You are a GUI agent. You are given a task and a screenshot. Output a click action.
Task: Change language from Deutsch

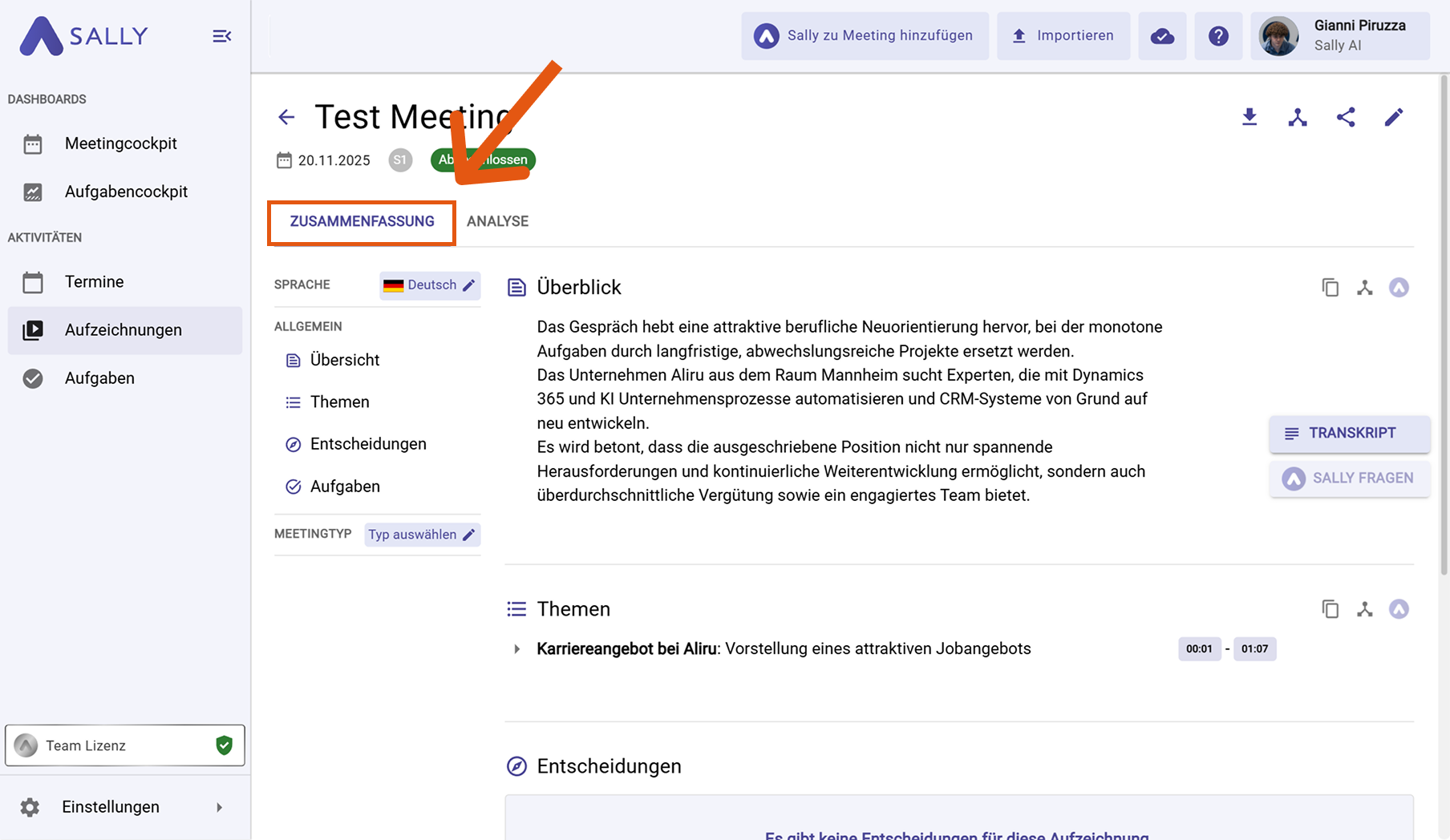[430, 285]
